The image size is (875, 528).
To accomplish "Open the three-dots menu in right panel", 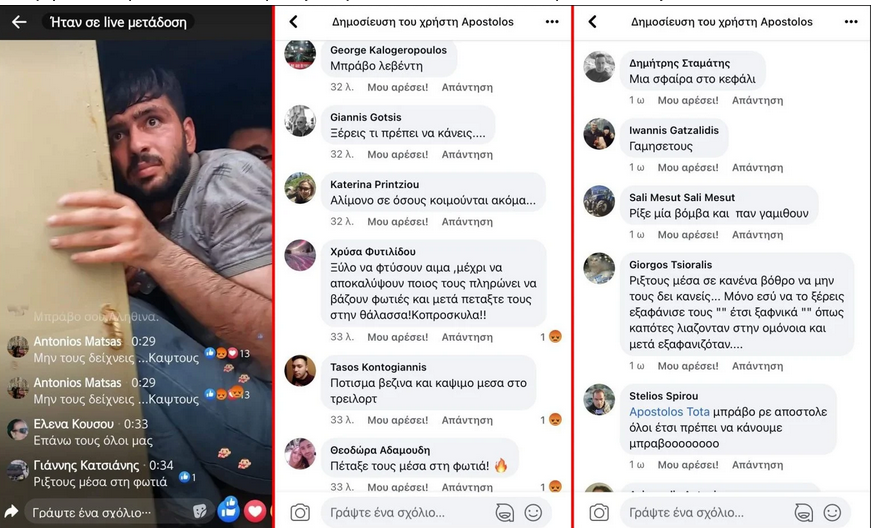I will pos(851,22).
